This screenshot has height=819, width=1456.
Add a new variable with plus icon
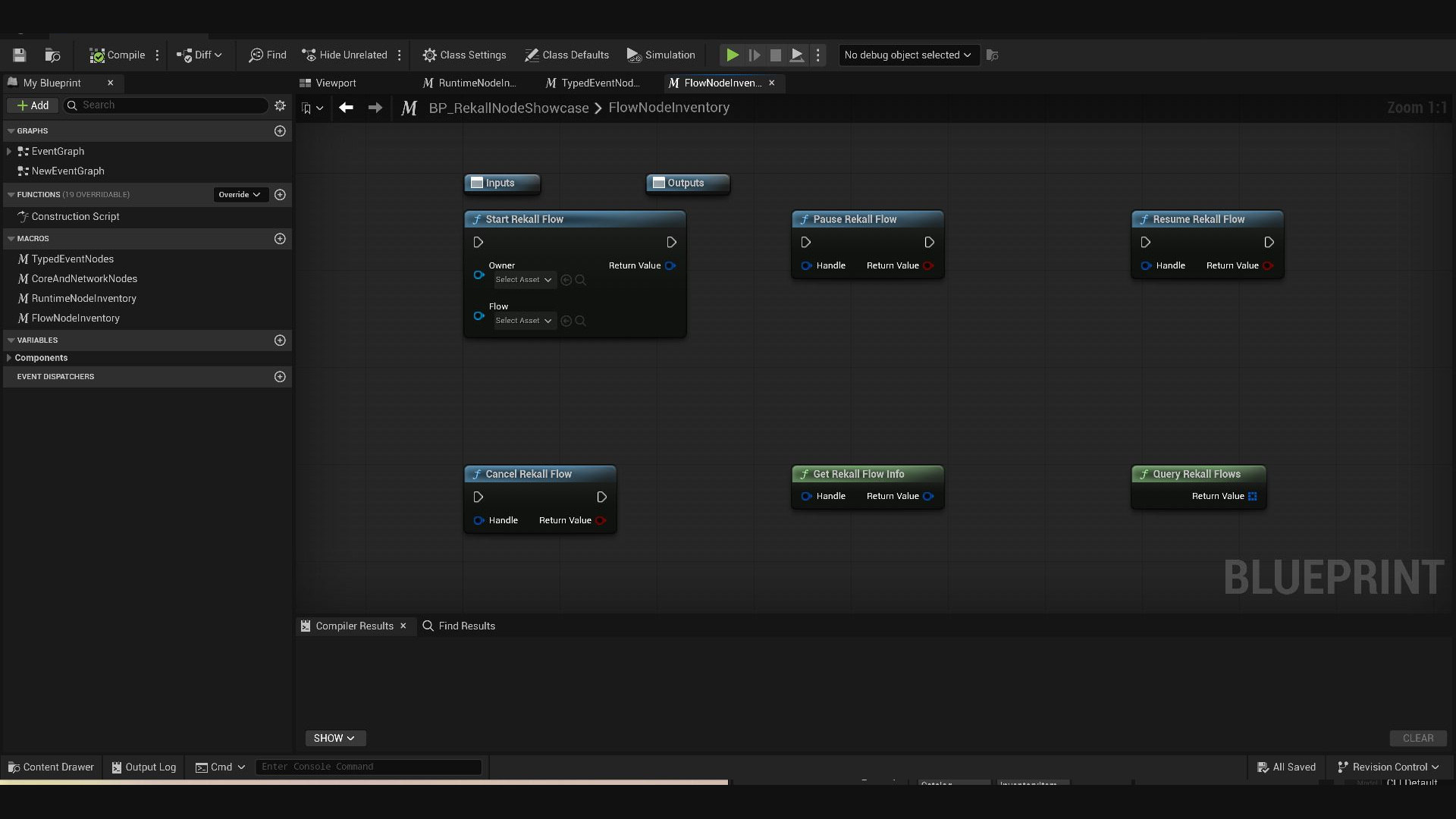[x=280, y=340]
